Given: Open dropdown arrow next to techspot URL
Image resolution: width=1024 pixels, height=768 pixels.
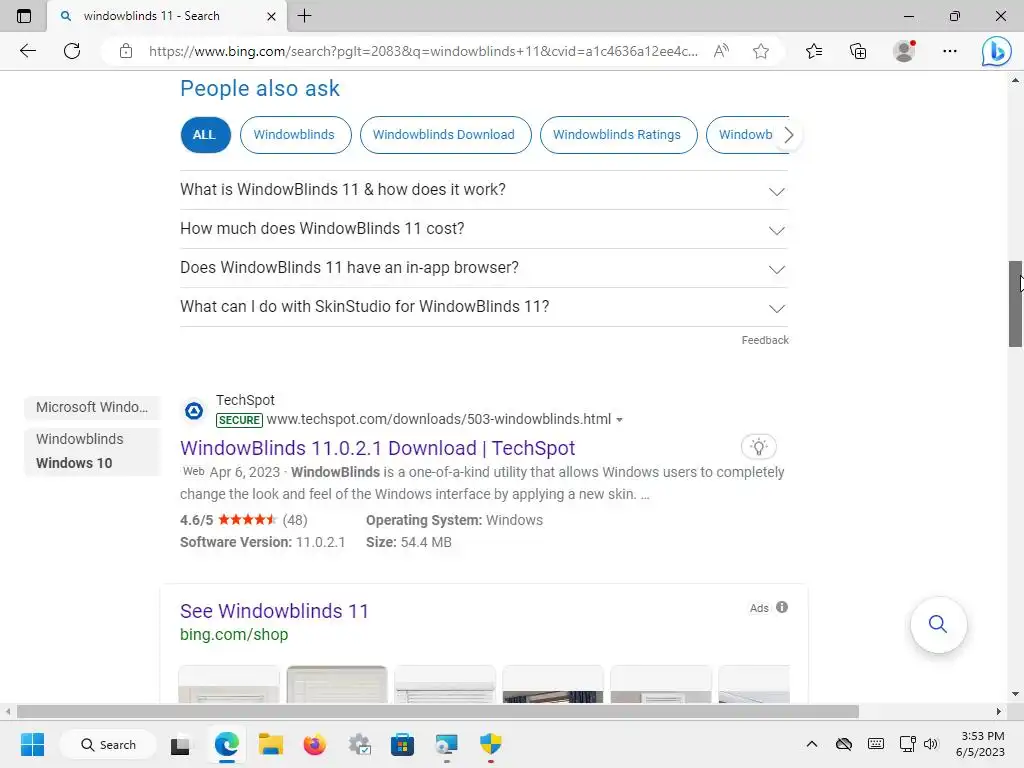Looking at the screenshot, I should (x=620, y=420).
